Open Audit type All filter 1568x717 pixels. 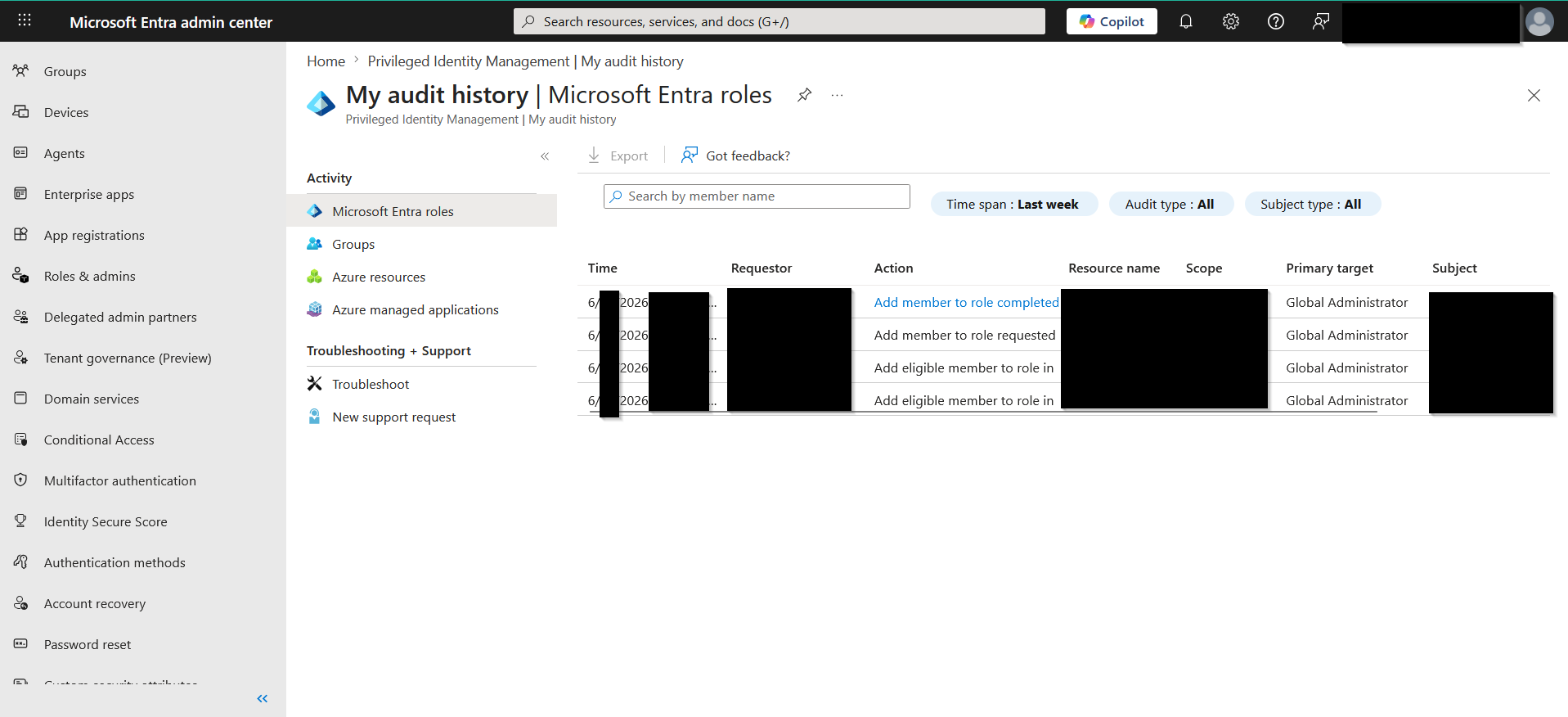click(x=1170, y=204)
